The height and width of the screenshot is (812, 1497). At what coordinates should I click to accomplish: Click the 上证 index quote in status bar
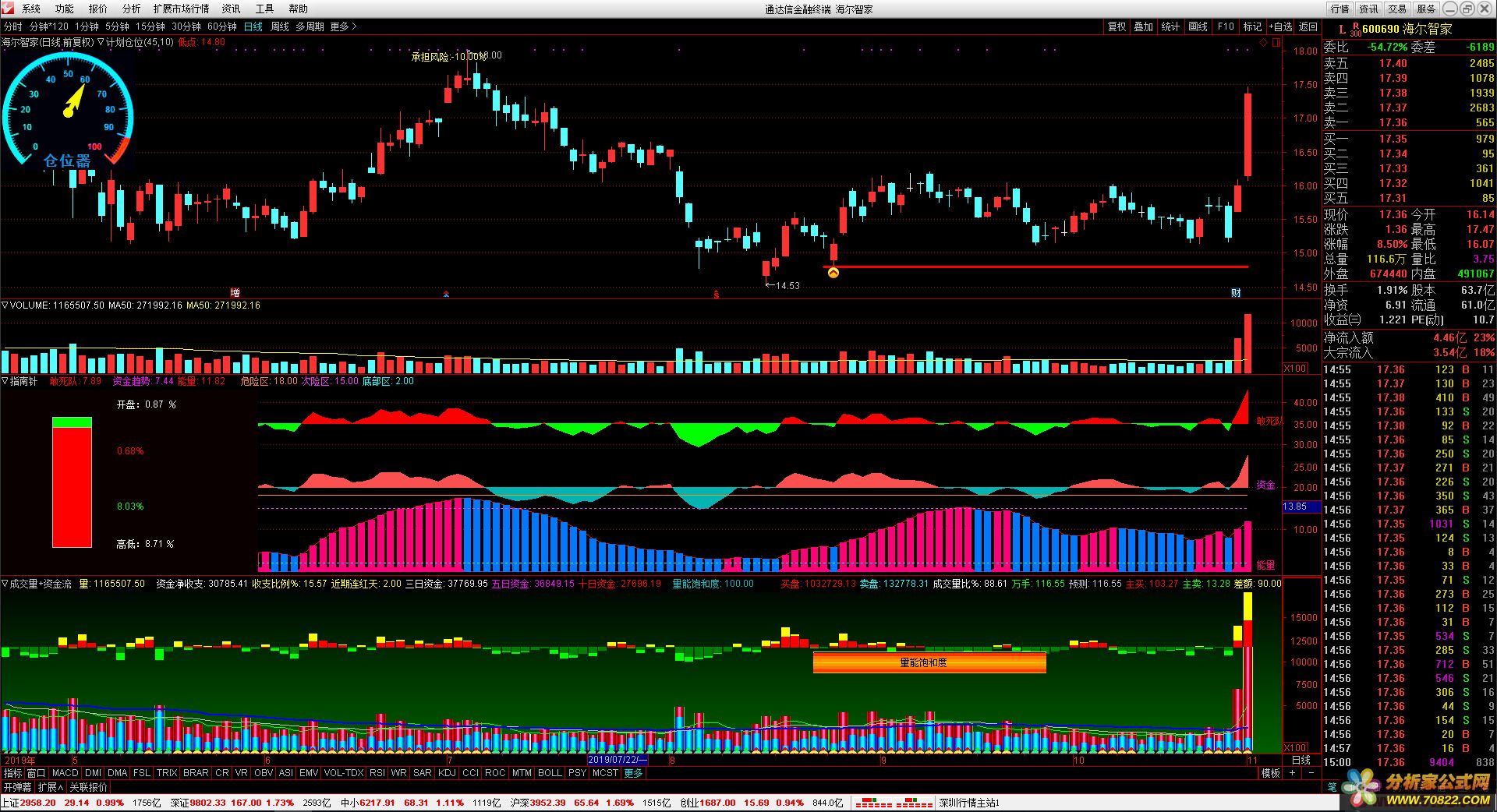[x=80, y=803]
